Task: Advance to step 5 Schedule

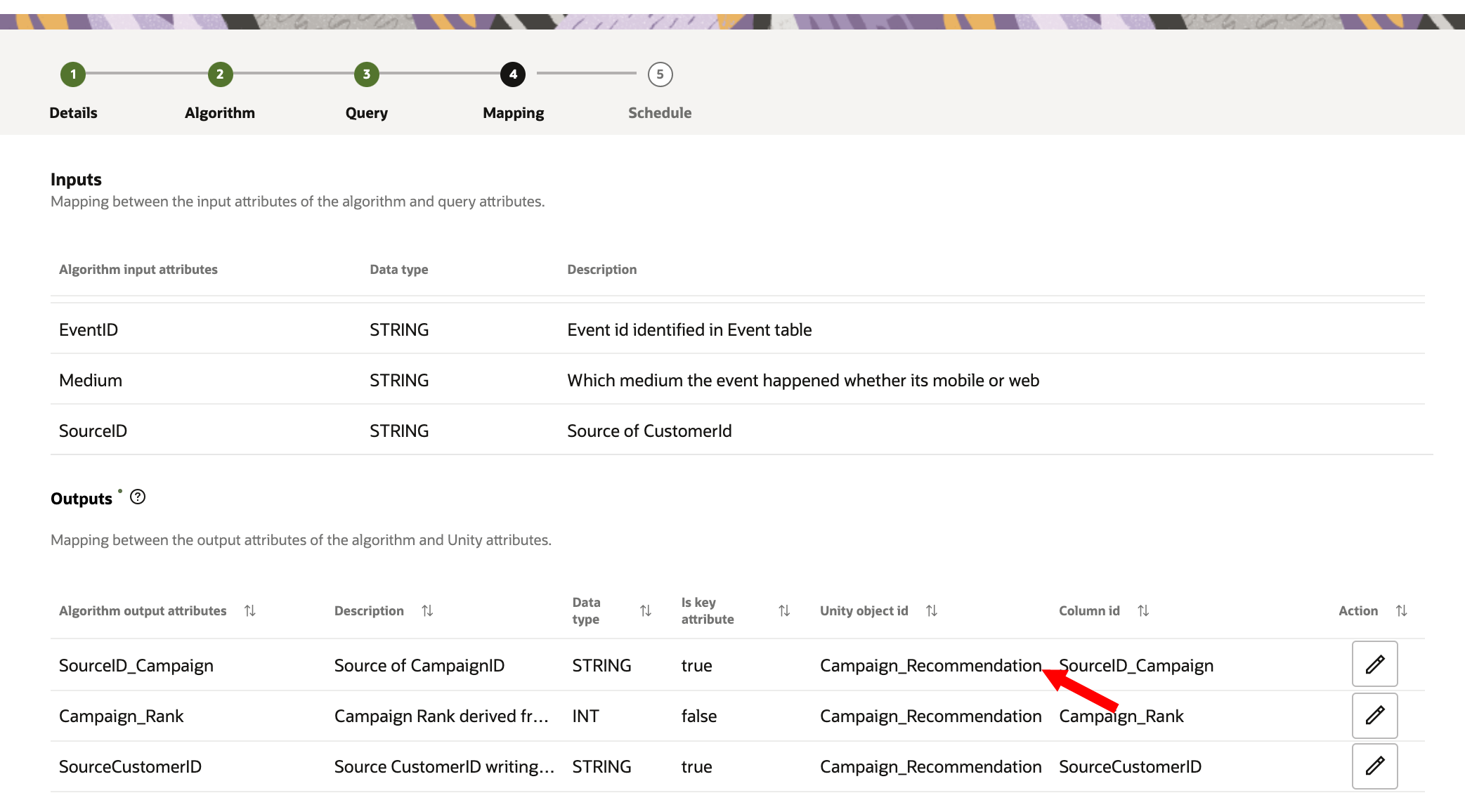Action: 660,74
